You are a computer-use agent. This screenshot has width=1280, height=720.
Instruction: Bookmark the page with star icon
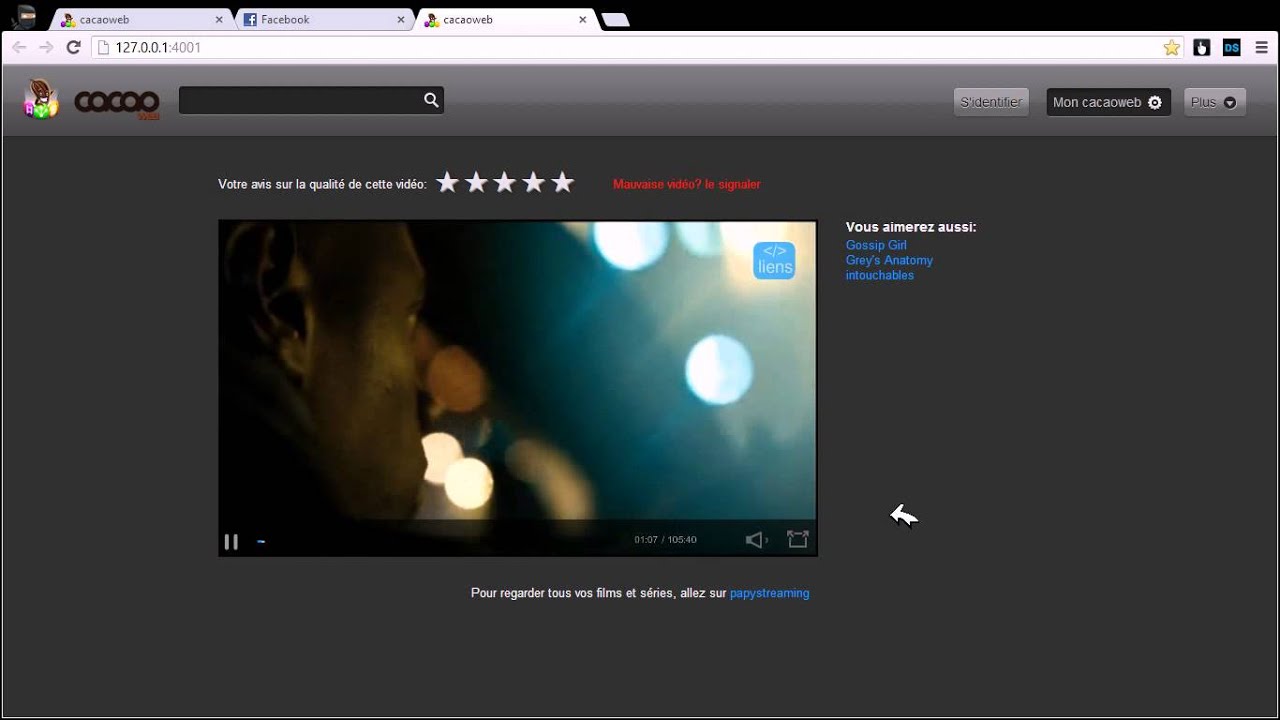click(x=1171, y=47)
